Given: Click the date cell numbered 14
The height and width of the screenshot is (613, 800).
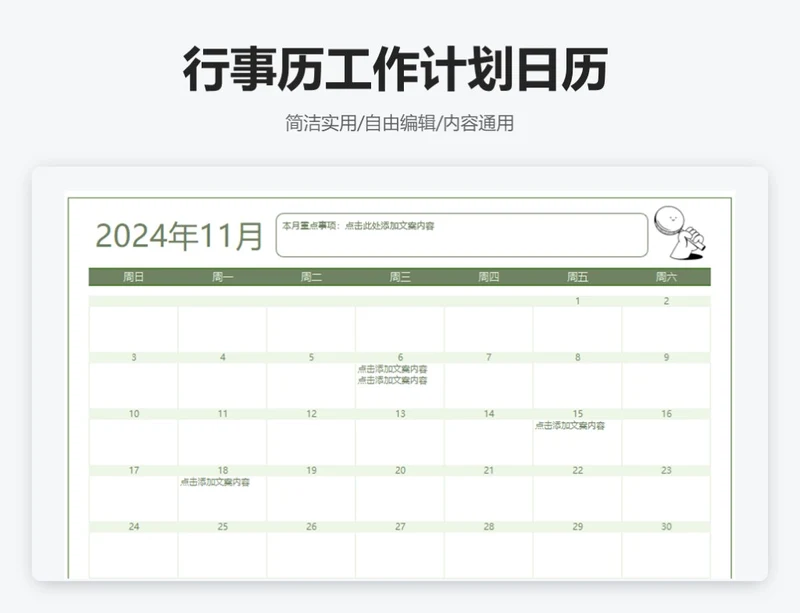Looking at the screenshot, I should click(489, 414).
